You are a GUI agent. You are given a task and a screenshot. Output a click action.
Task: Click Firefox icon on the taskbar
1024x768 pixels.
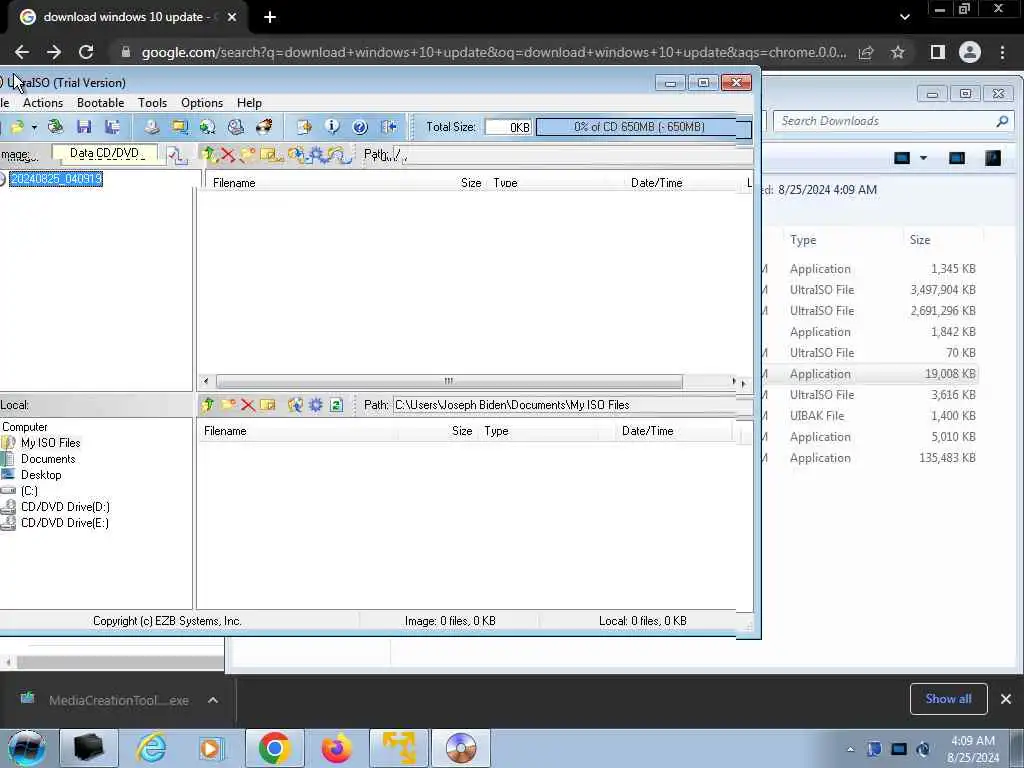pos(336,748)
